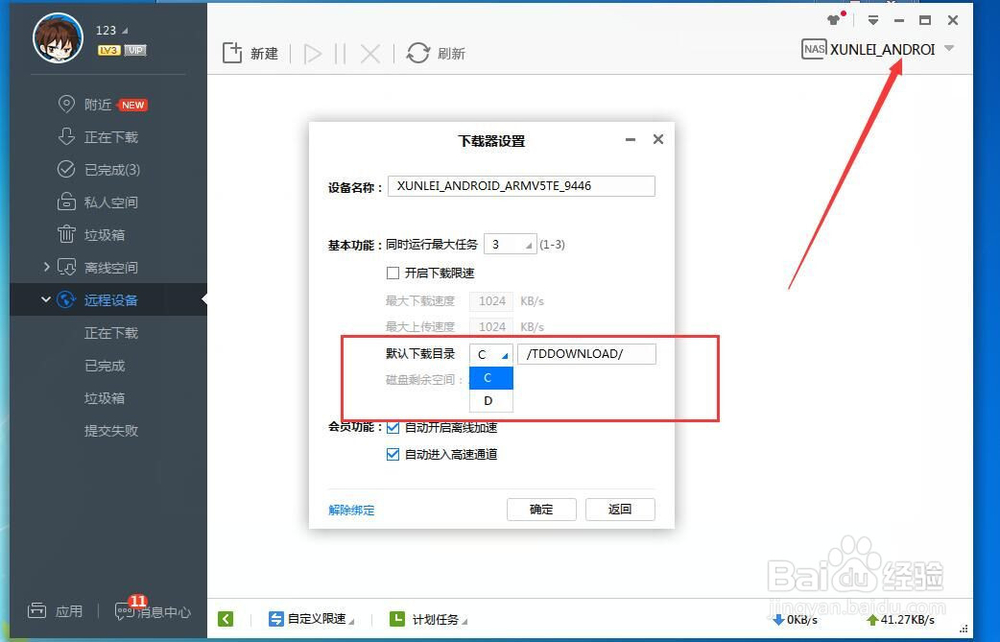1000x642 pixels.
Task: Uncheck 自动进入高速通道 checkbox
Action: pyautogui.click(x=393, y=455)
